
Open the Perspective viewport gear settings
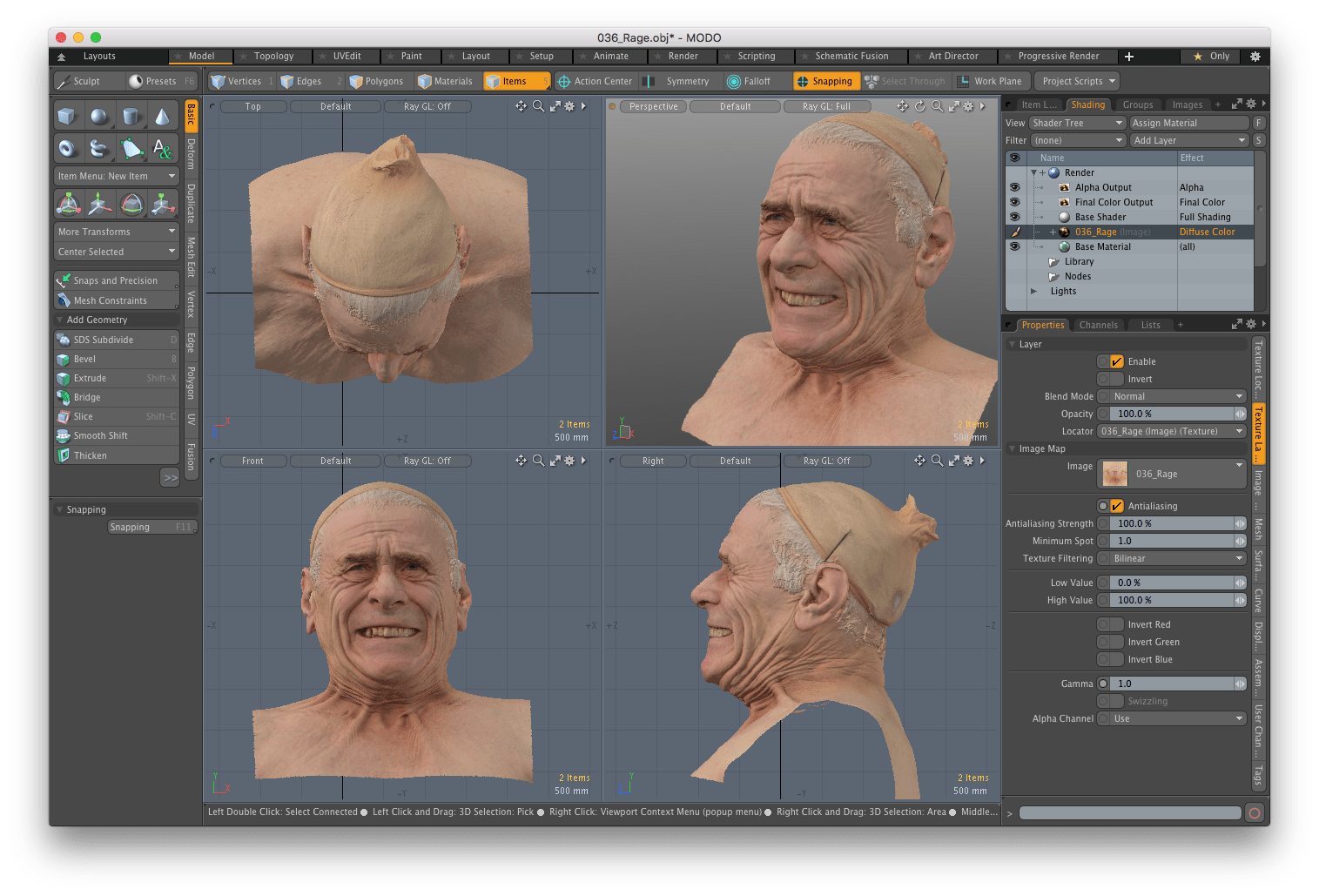pos(967,106)
